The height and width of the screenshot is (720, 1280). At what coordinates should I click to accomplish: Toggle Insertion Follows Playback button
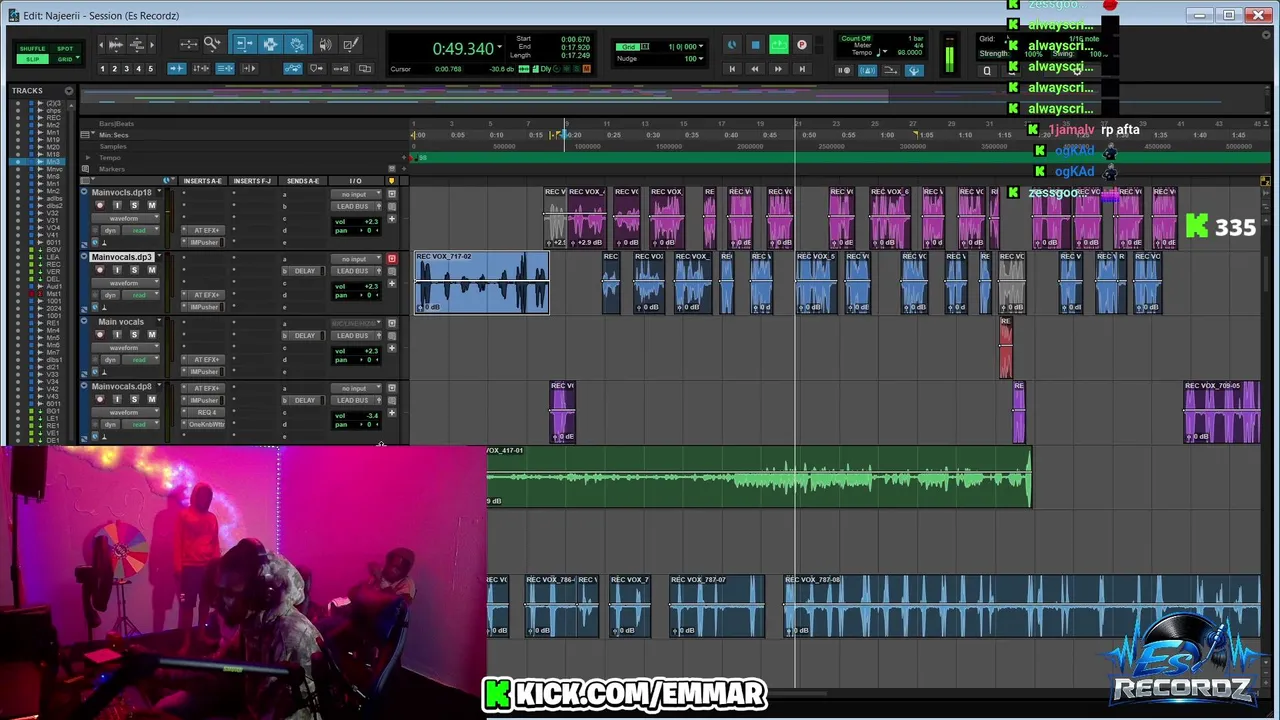point(249,69)
